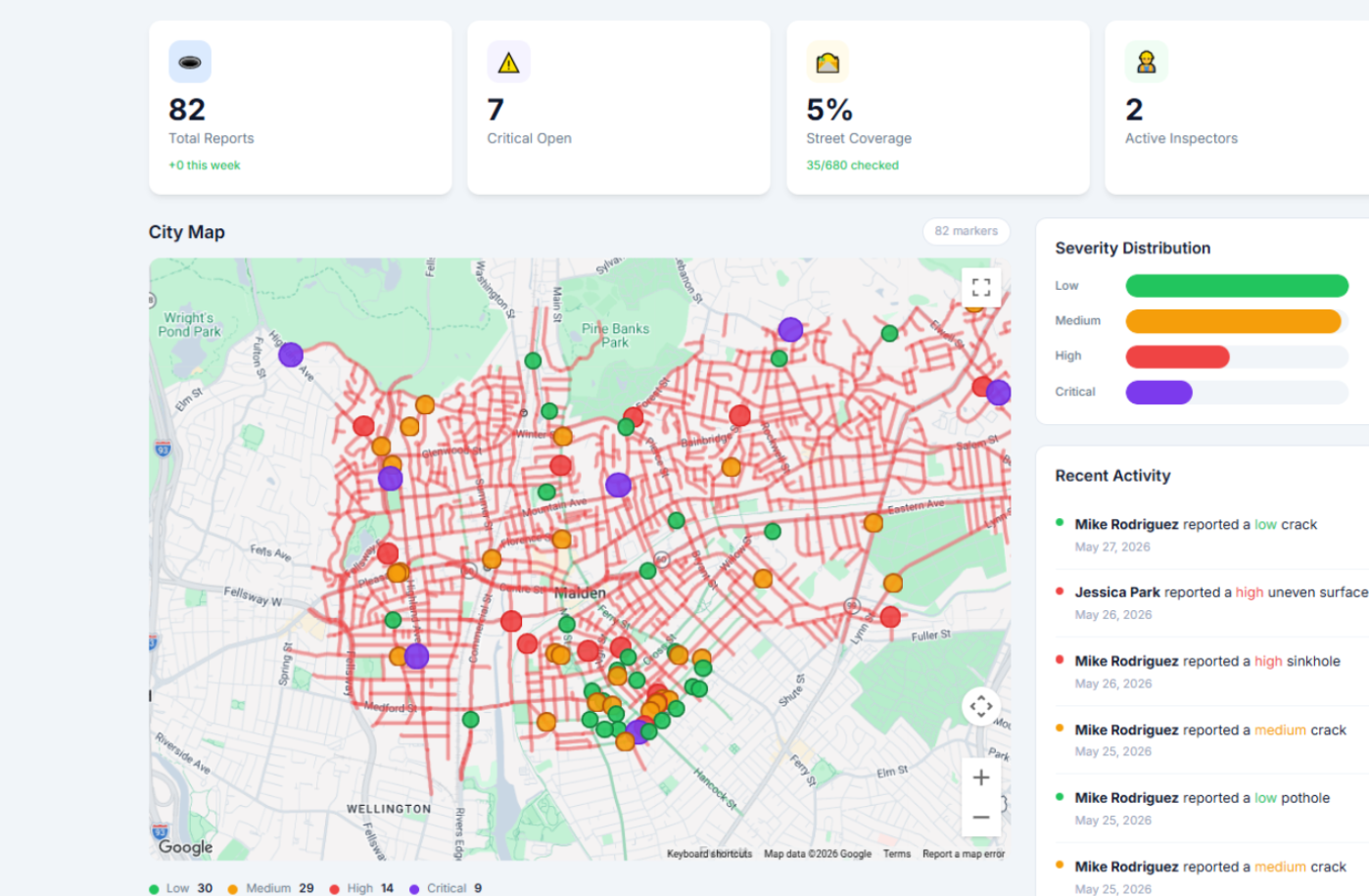The height and width of the screenshot is (896, 1369).
Task: Click the Malden label on the map
Action: point(580,593)
